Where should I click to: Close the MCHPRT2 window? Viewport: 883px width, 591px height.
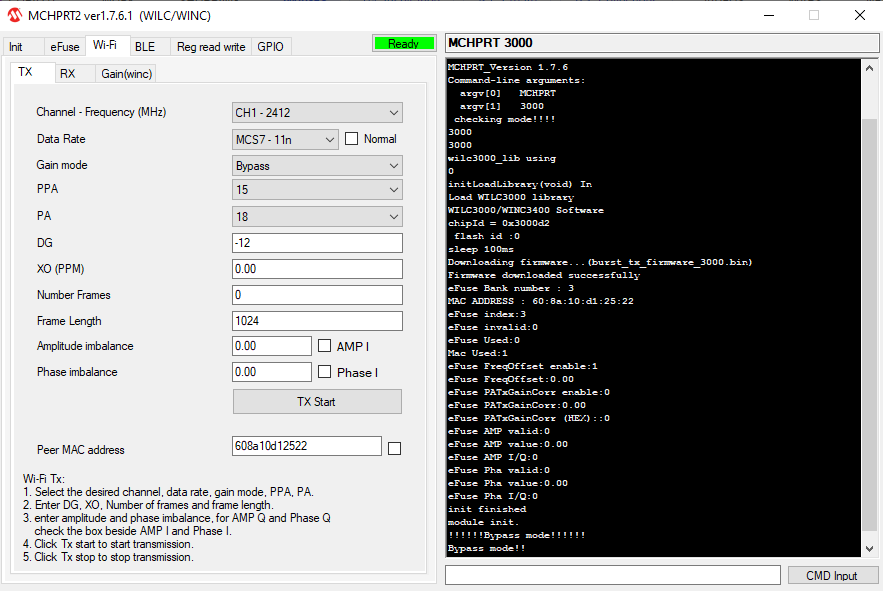[859, 15]
